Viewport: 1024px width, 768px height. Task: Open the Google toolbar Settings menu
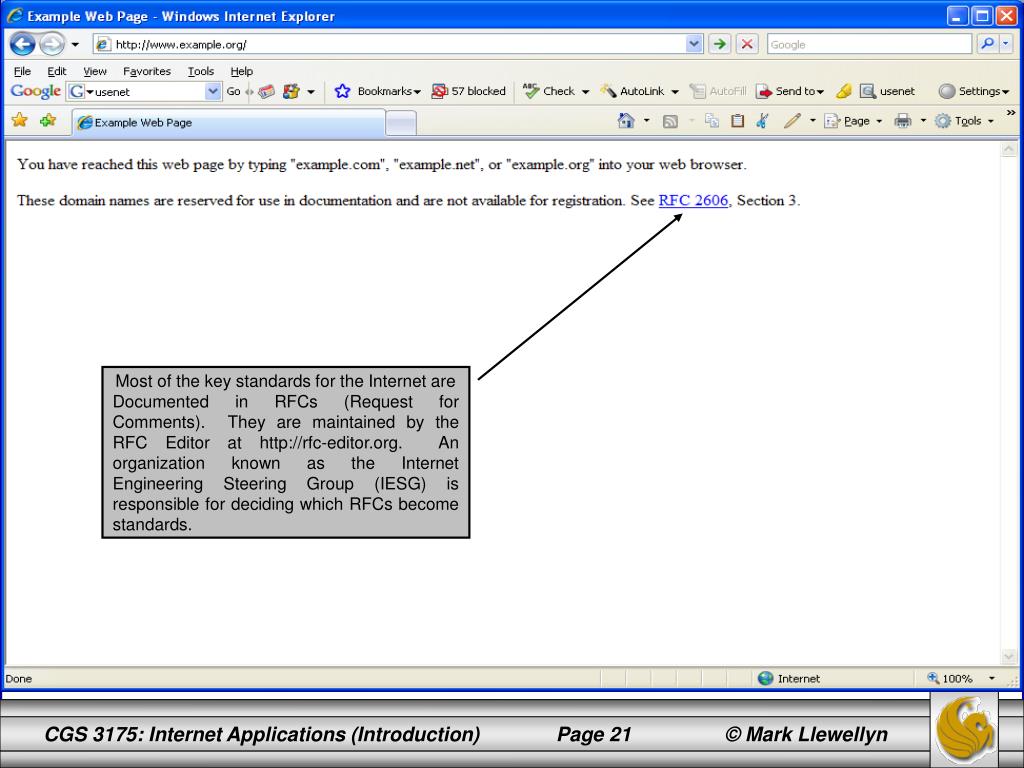pyautogui.click(x=974, y=91)
